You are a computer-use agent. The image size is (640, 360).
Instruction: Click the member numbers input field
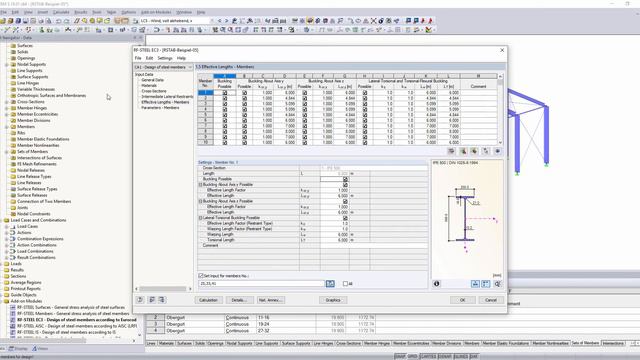(261, 284)
